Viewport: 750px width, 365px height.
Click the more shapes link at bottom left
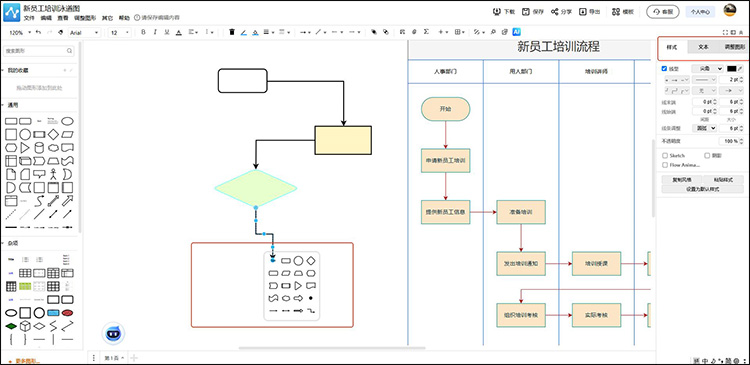(x=24, y=361)
